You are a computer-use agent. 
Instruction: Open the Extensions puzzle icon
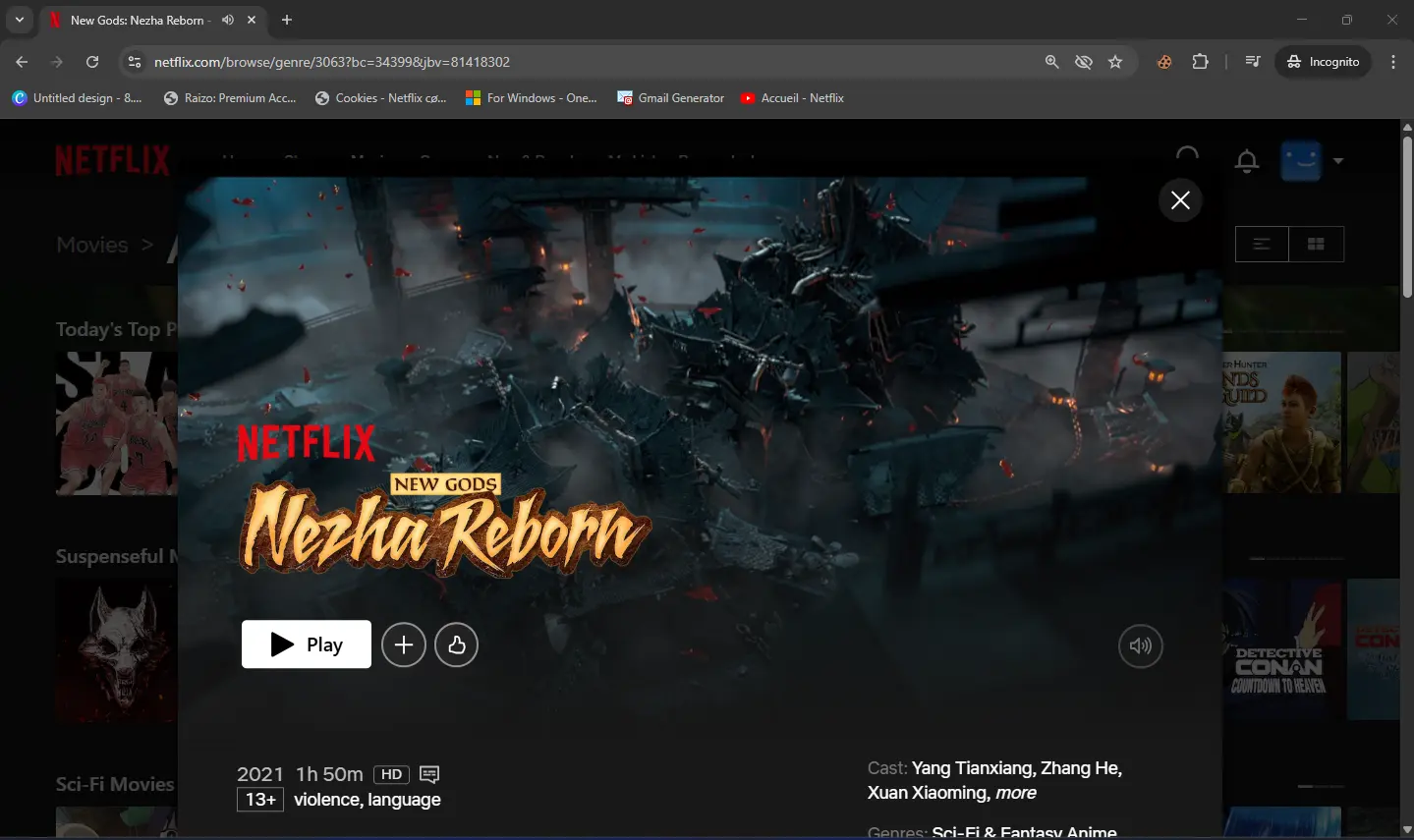1200,62
